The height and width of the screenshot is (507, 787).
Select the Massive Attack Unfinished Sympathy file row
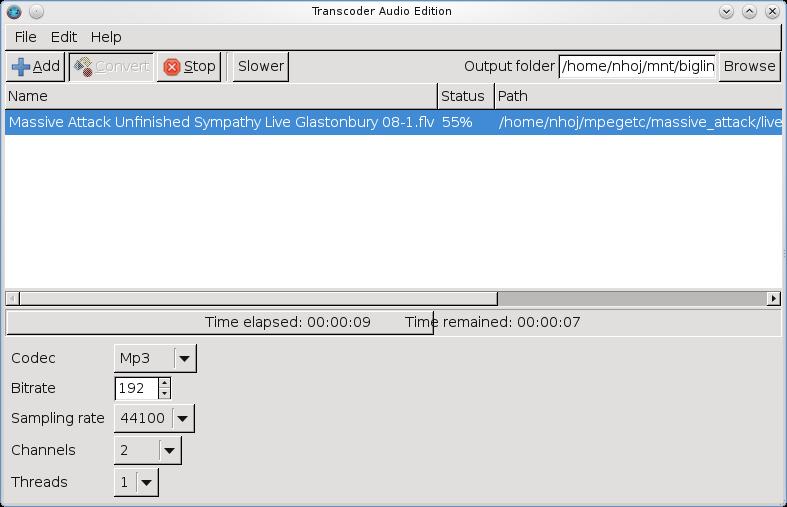point(394,122)
